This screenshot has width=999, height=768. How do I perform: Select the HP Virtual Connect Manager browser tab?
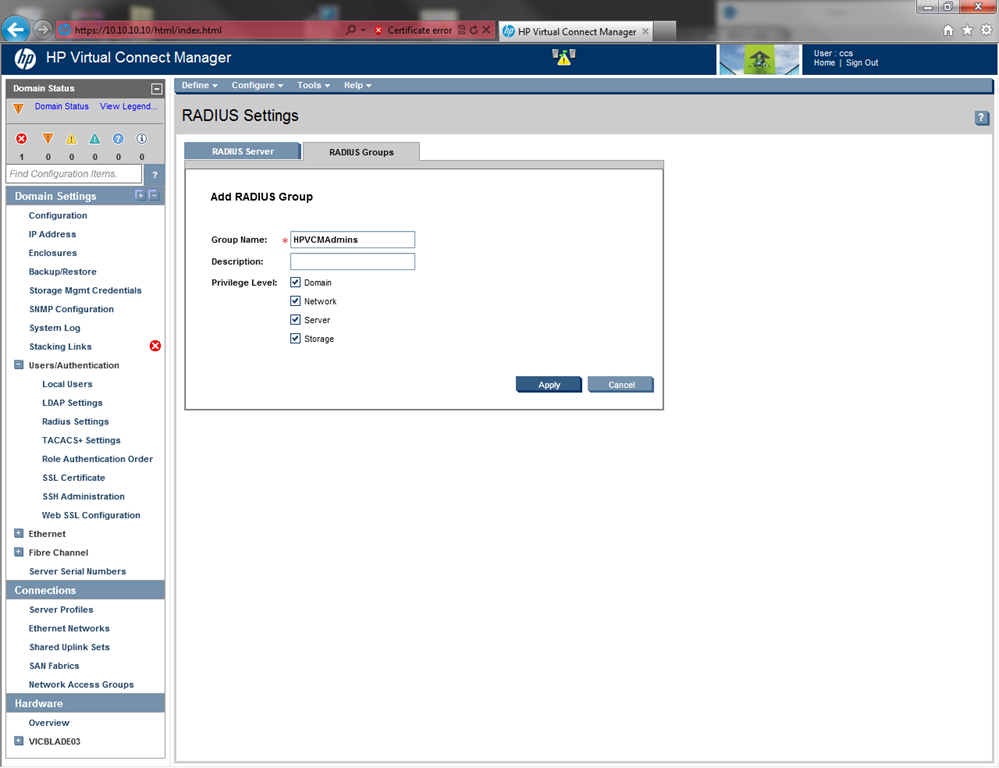point(575,31)
